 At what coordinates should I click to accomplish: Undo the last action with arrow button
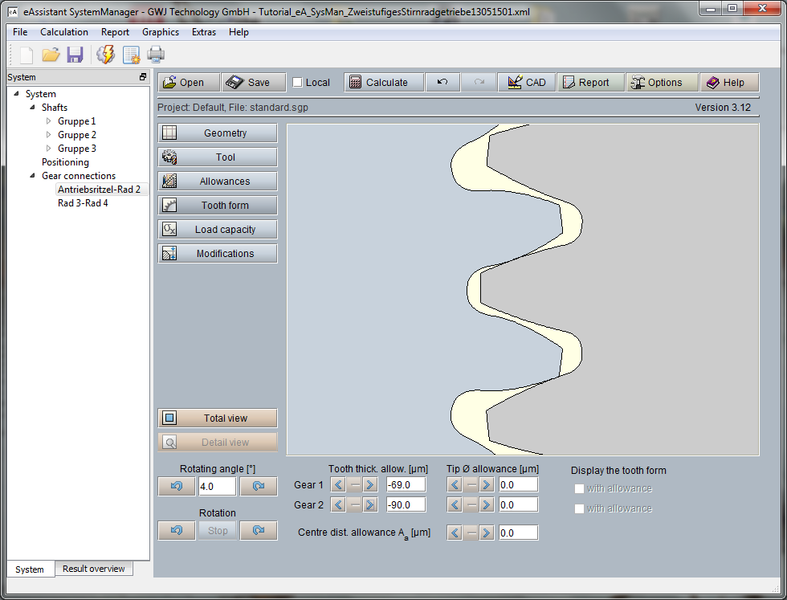[x=443, y=83]
